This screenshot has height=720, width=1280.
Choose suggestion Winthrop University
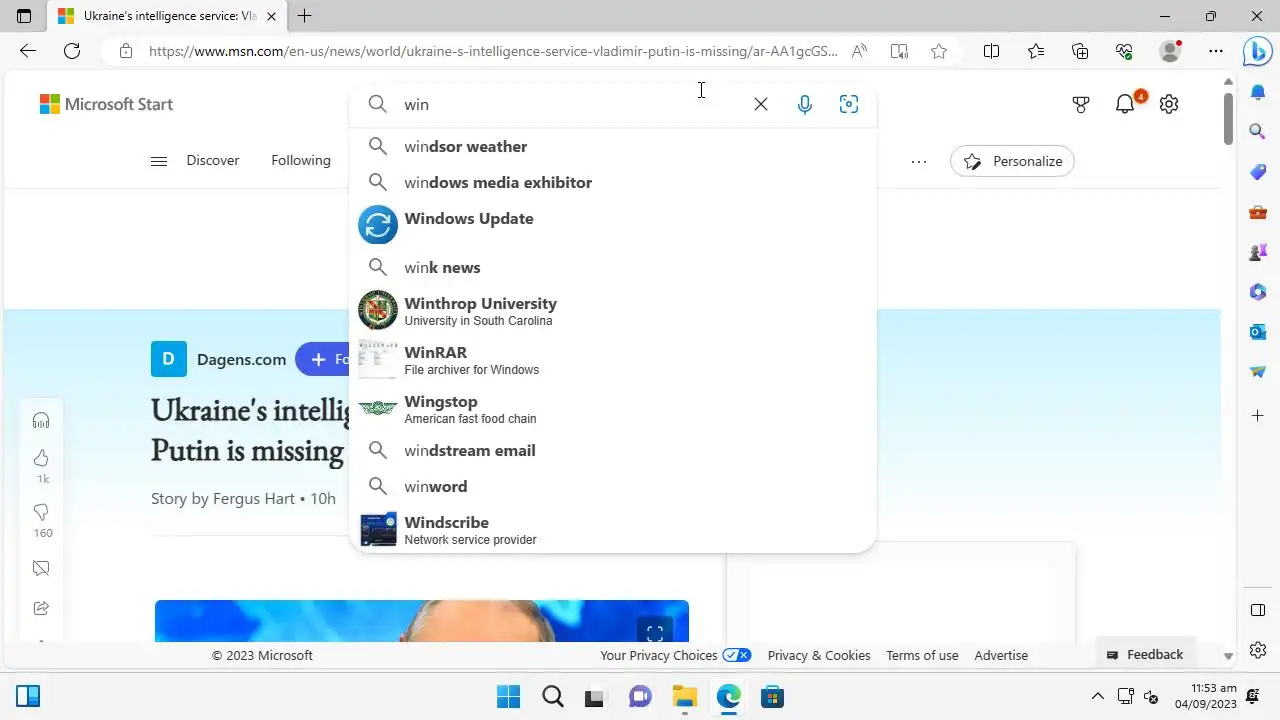point(613,311)
